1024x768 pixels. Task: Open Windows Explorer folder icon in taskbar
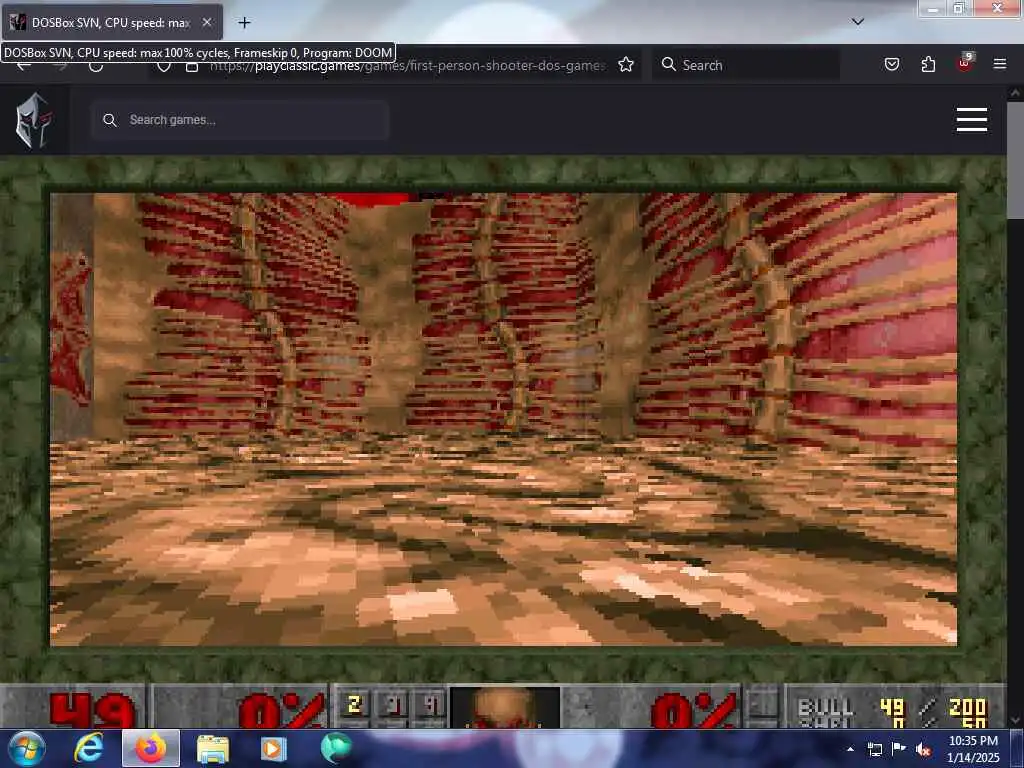coord(212,749)
